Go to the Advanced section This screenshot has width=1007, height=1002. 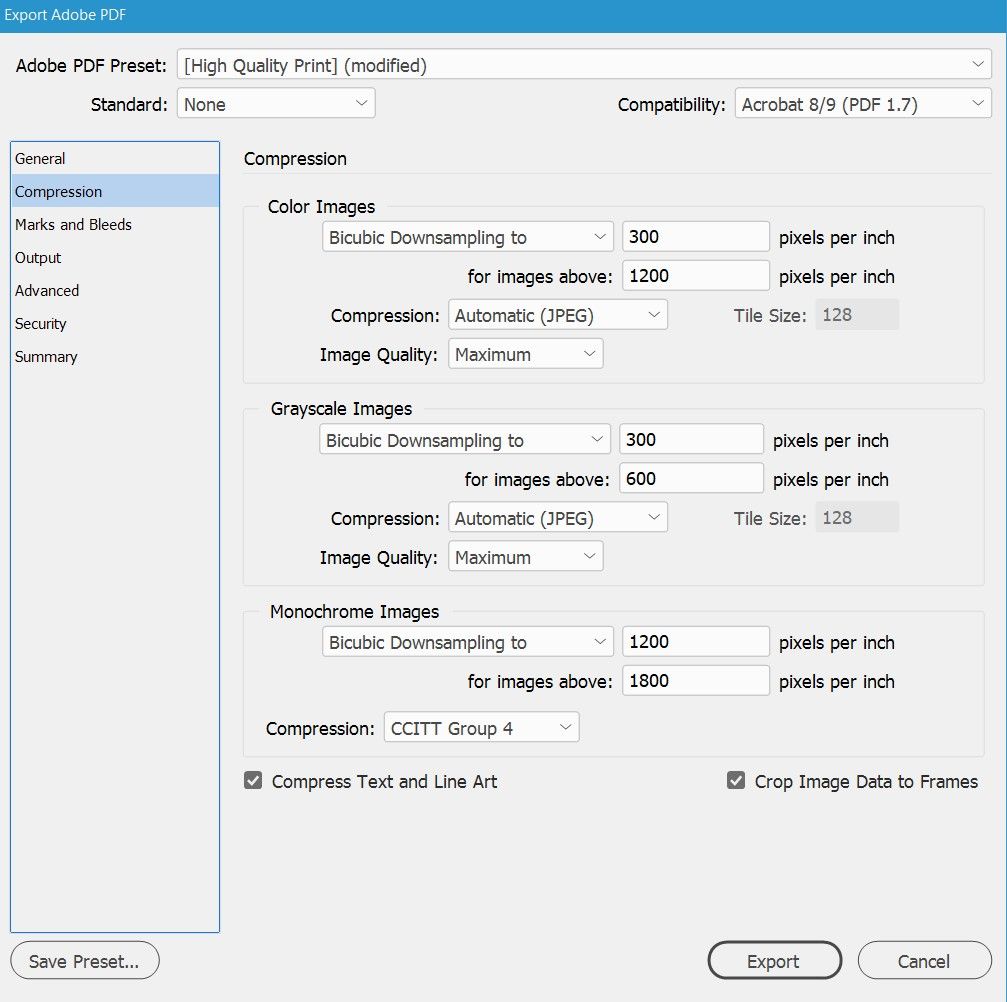click(x=115, y=290)
